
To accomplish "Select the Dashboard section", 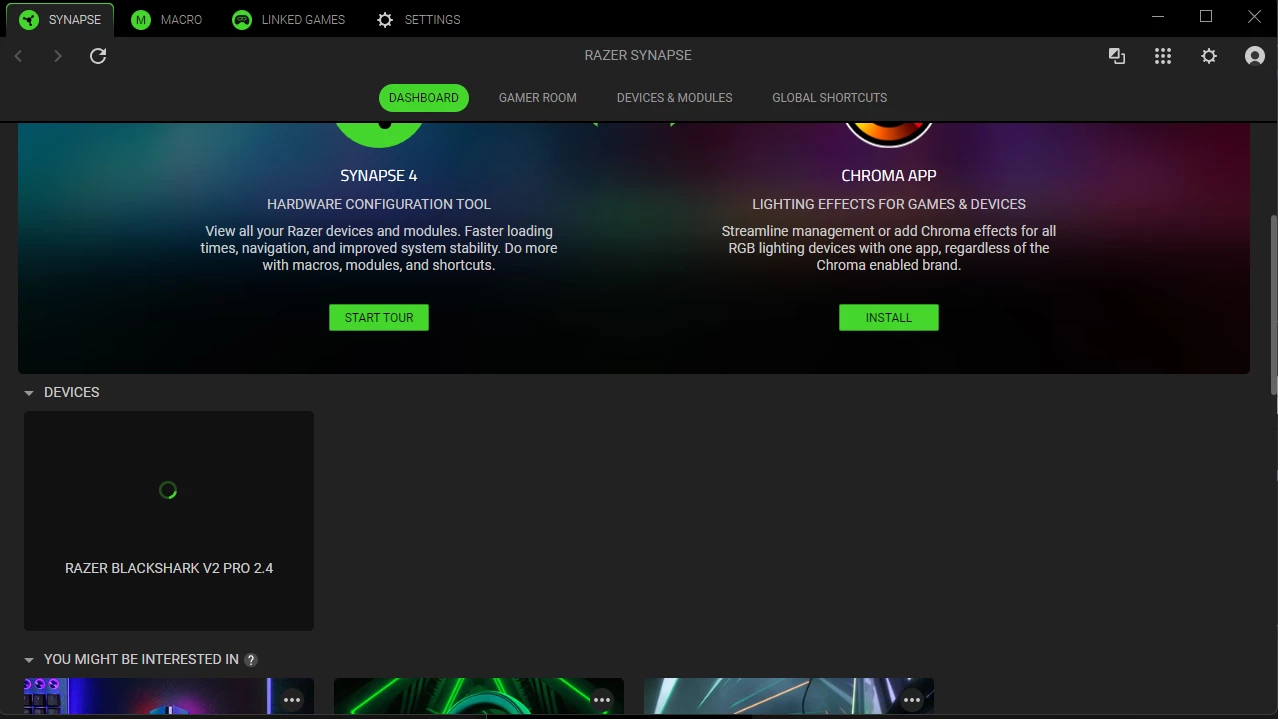I will 424,98.
